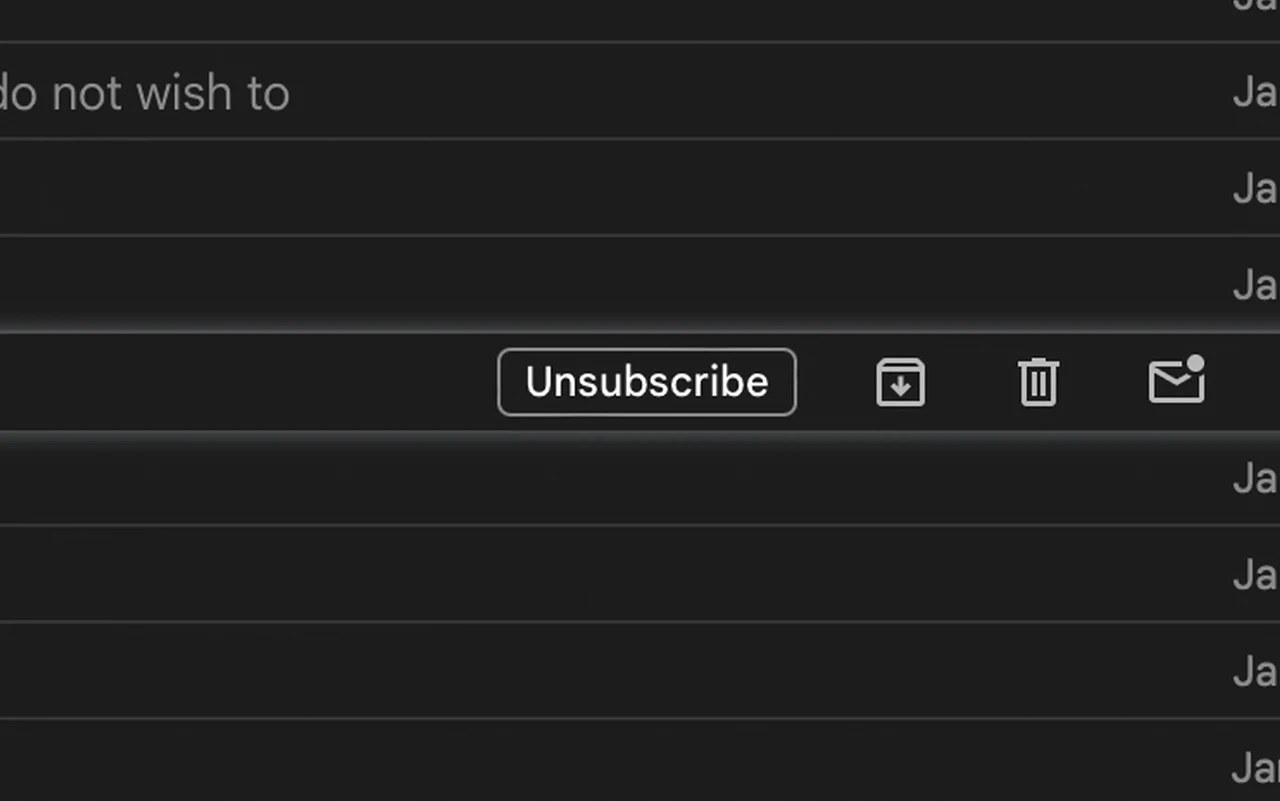Click the Unsubscribe button on hovered email
The image size is (1280, 801).
[x=647, y=382]
